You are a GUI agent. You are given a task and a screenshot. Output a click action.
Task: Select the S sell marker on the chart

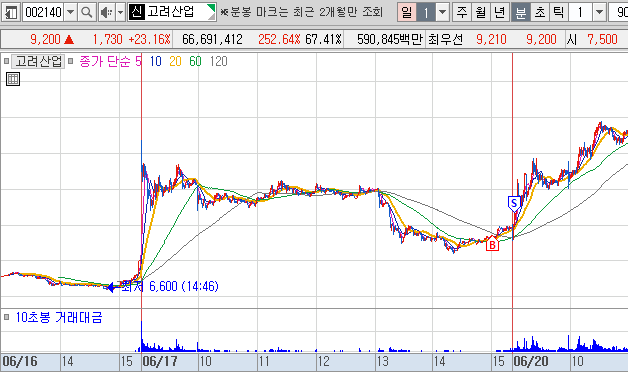click(x=514, y=204)
